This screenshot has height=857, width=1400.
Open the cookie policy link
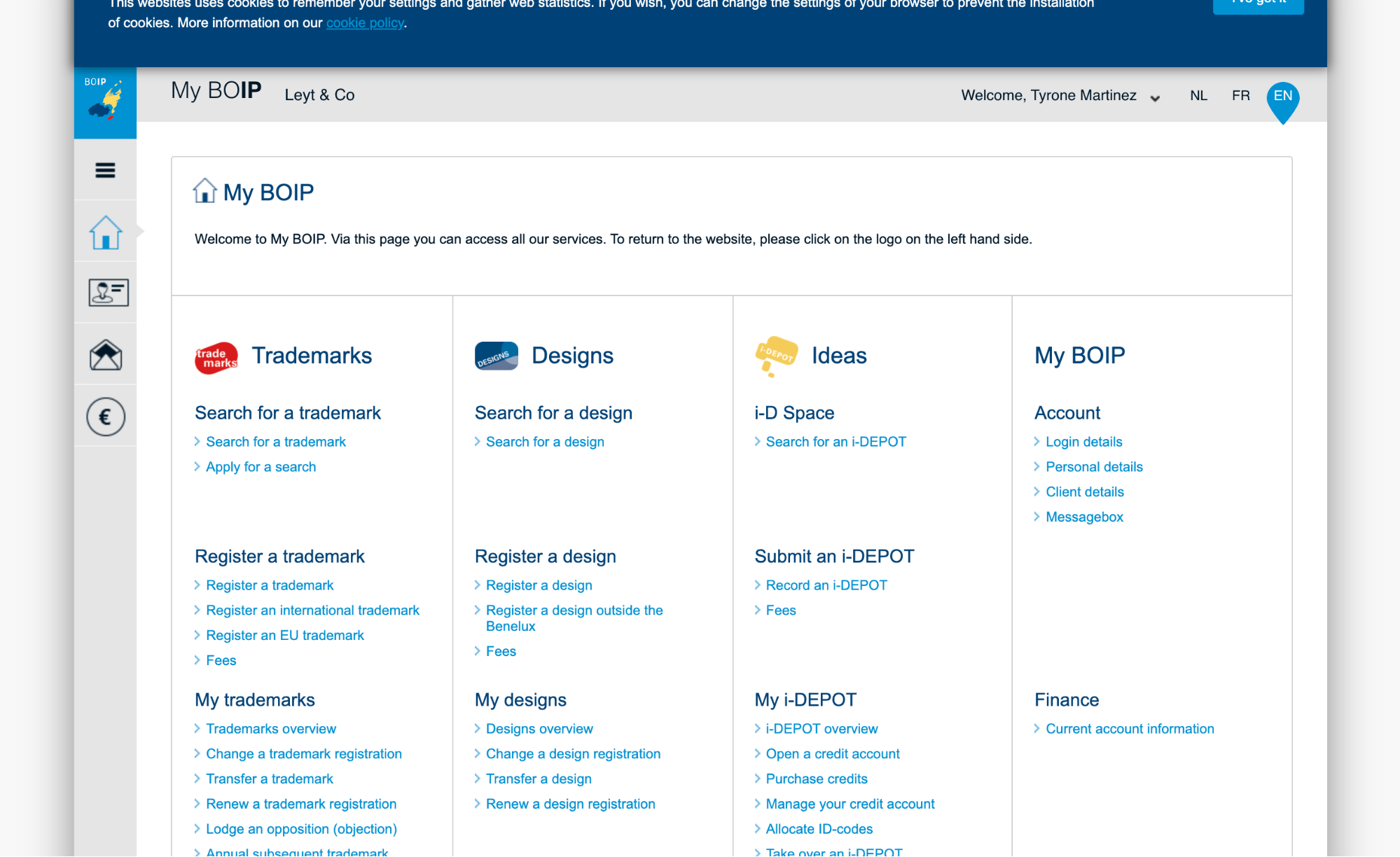point(365,22)
